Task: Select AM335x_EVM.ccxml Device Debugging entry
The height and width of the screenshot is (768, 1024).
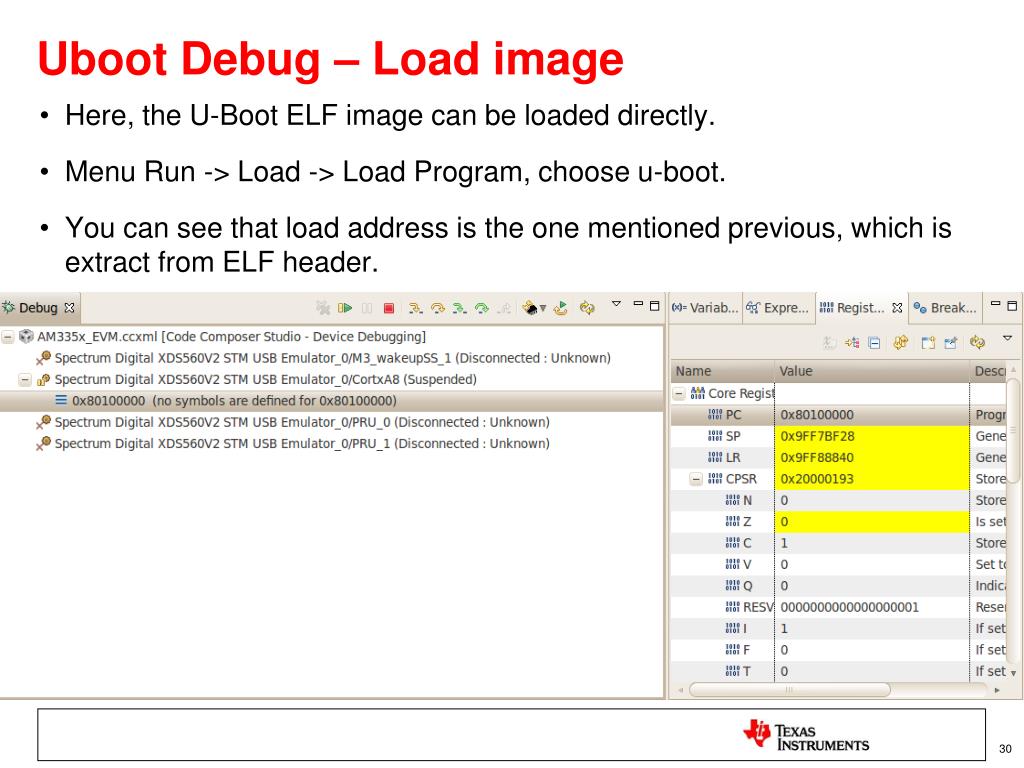Action: (231, 337)
